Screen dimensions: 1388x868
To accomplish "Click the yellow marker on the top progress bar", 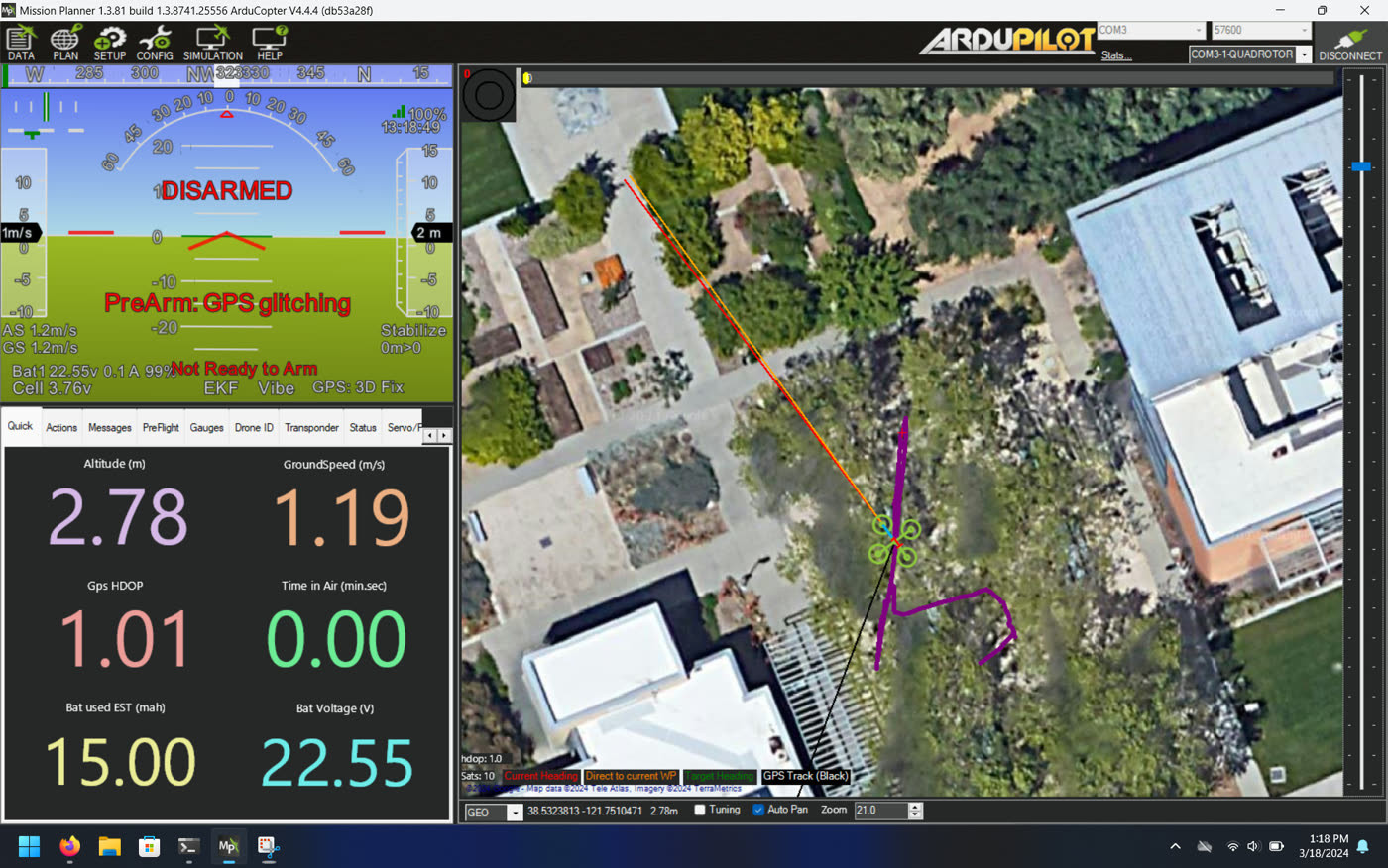I will click(x=527, y=78).
